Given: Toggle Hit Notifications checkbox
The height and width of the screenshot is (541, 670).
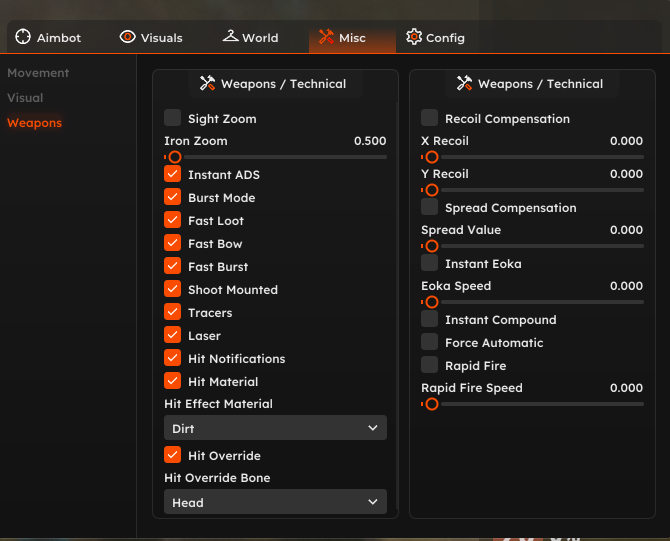Looking at the screenshot, I should tap(173, 358).
